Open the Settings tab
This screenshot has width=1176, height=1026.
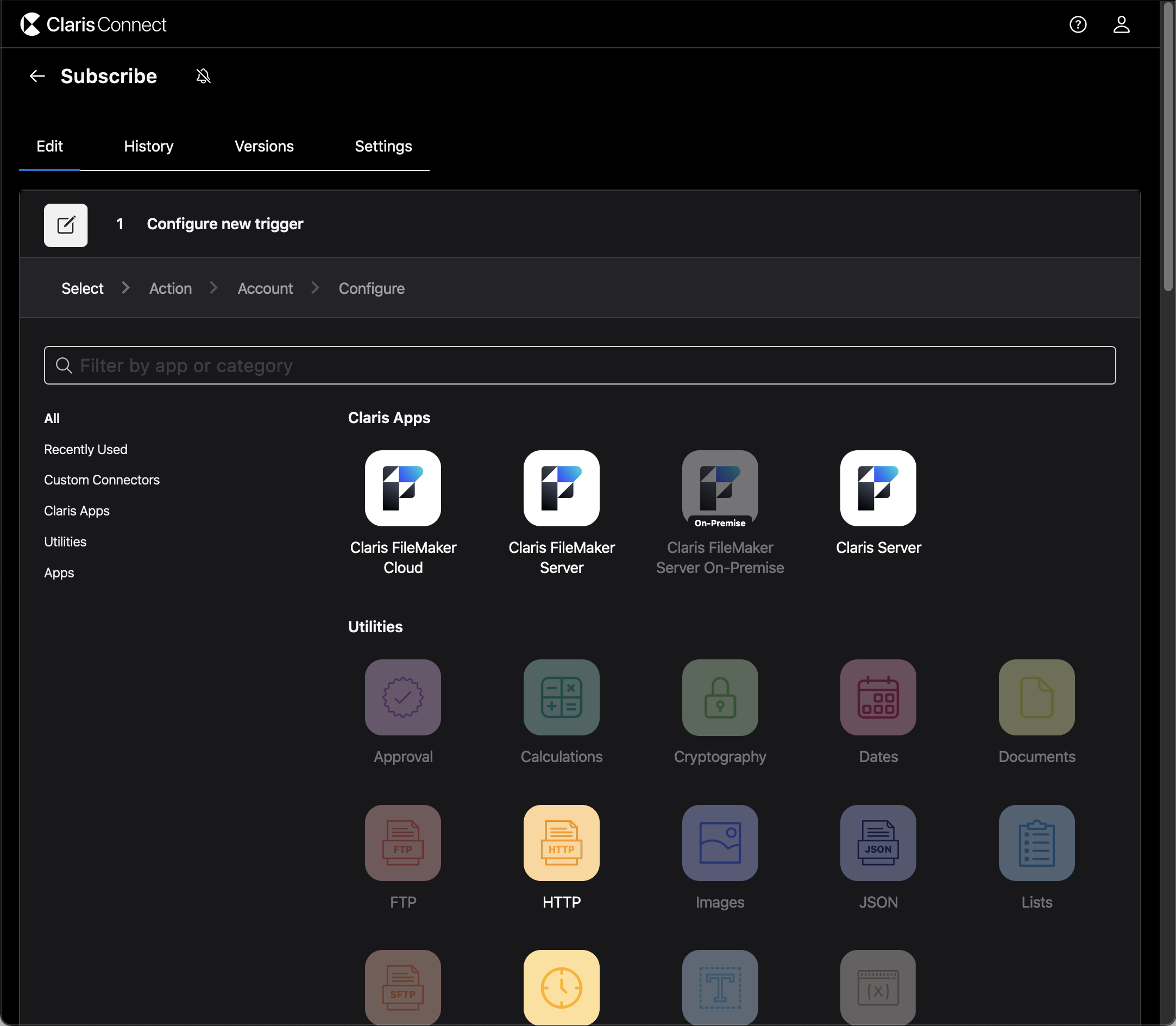tap(383, 147)
